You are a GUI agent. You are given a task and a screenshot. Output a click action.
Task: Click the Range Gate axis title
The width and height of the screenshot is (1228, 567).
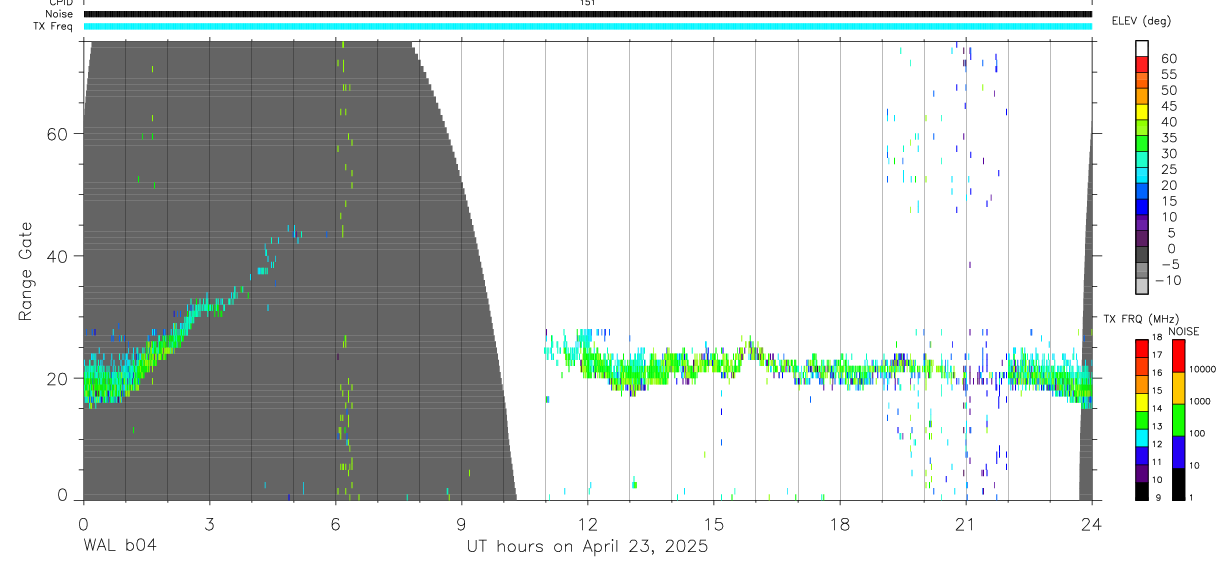(x=26, y=272)
